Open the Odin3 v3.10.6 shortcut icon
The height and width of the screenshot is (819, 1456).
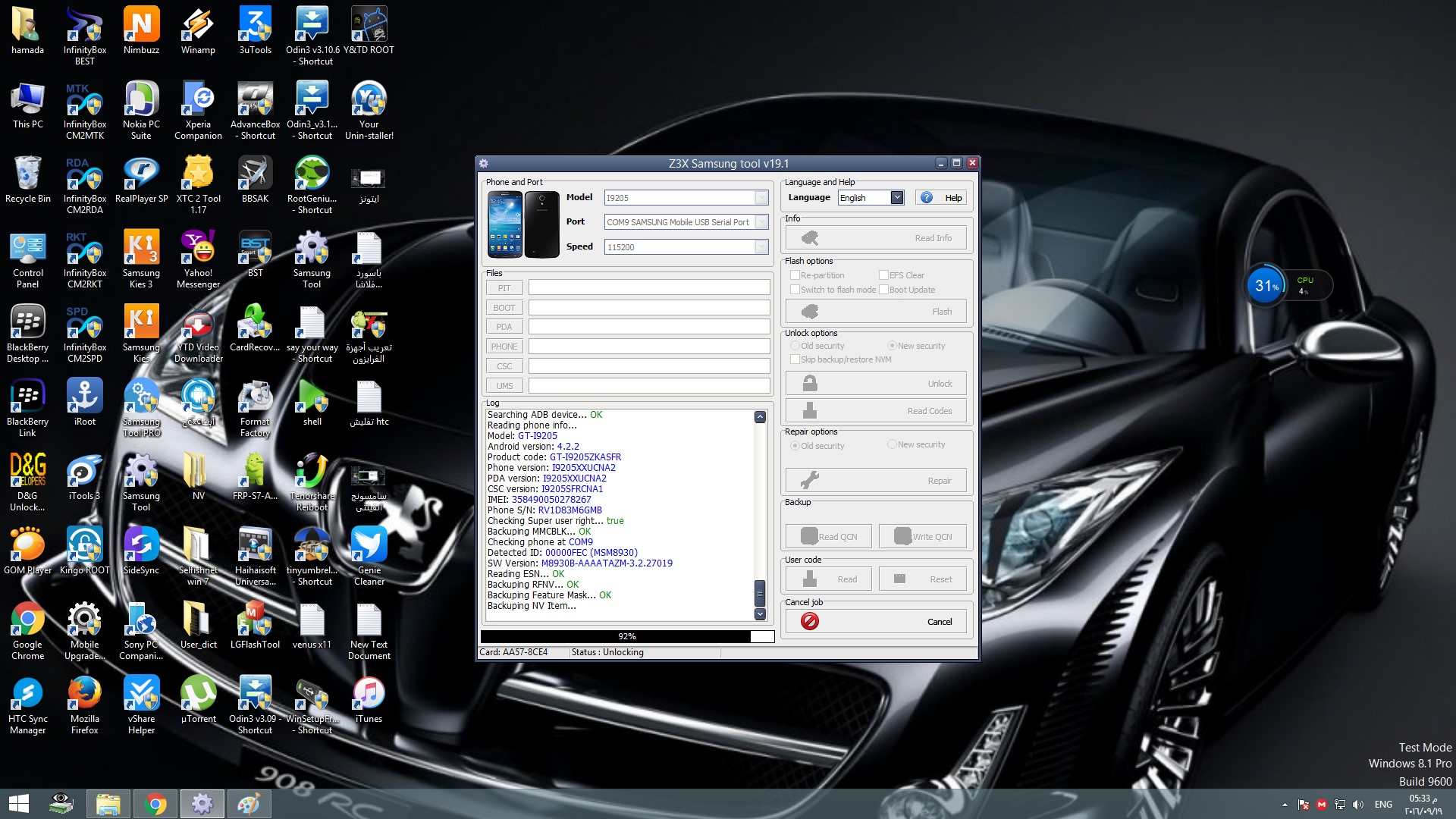pyautogui.click(x=312, y=36)
